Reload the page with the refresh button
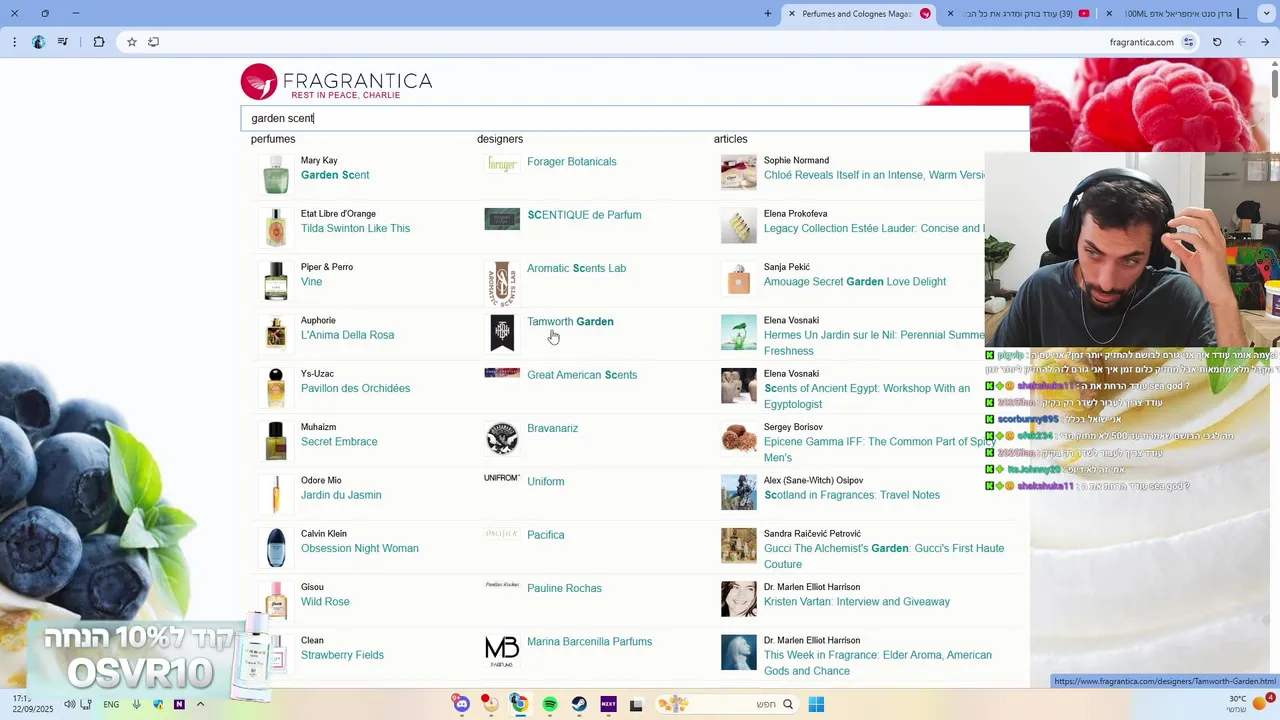Viewport: 1280px width, 720px height. (x=1217, y=42)
